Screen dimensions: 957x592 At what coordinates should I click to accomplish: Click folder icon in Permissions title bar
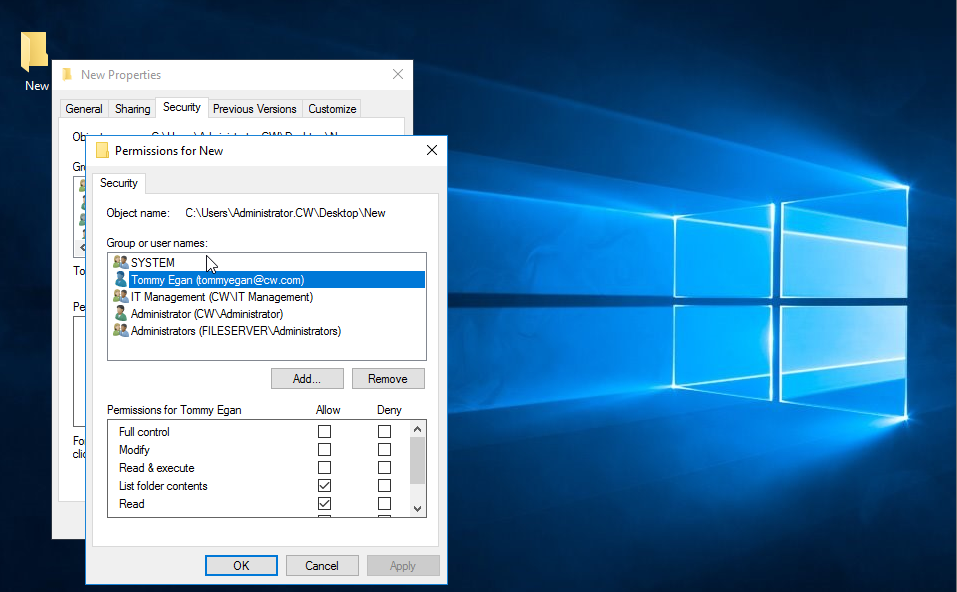102,151
